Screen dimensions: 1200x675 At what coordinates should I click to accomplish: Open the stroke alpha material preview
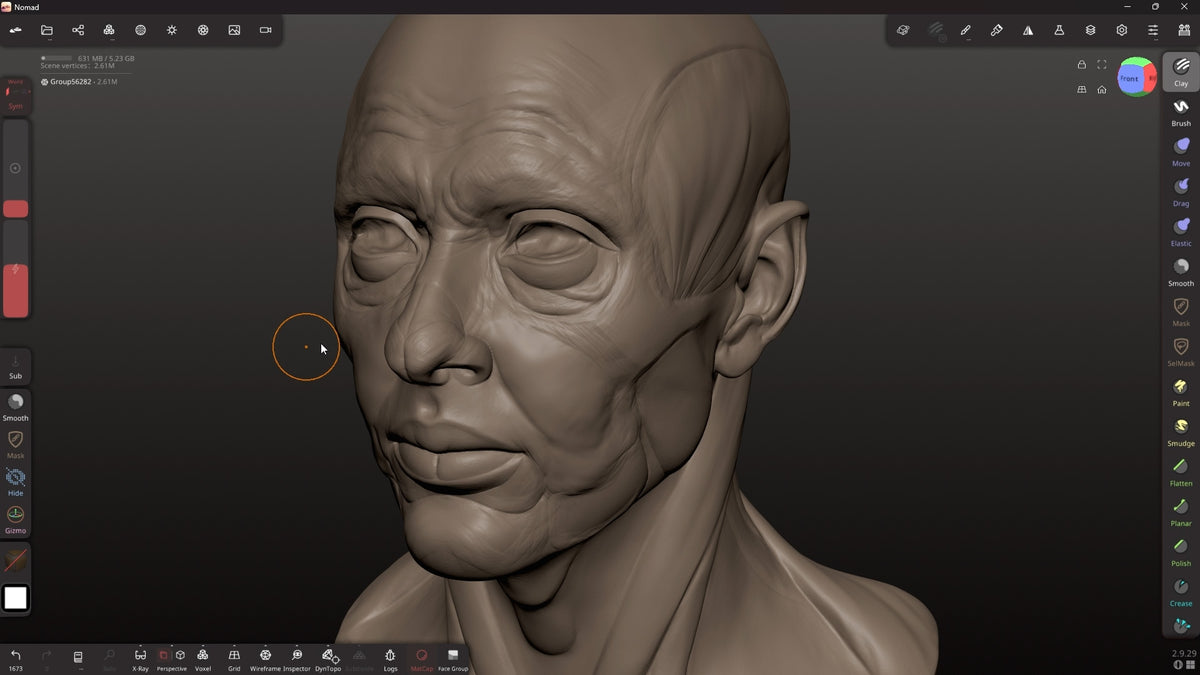[x=16, y=561]
